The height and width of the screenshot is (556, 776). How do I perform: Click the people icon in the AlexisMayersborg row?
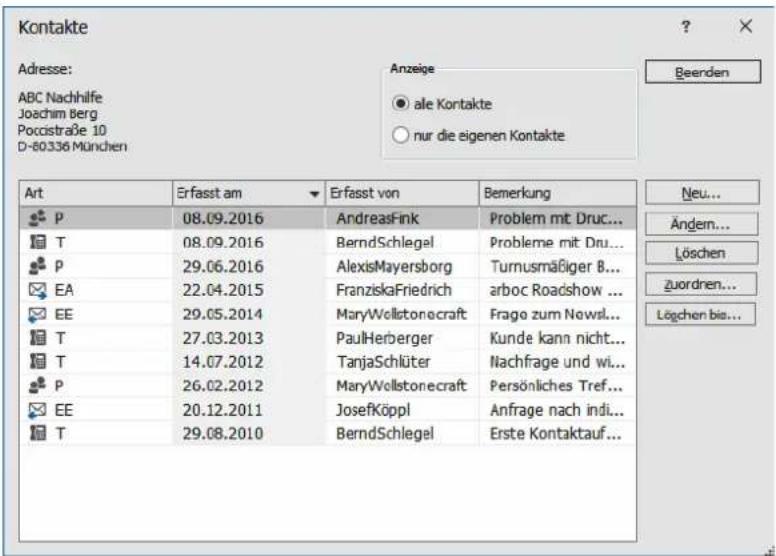tap(37, 266)
